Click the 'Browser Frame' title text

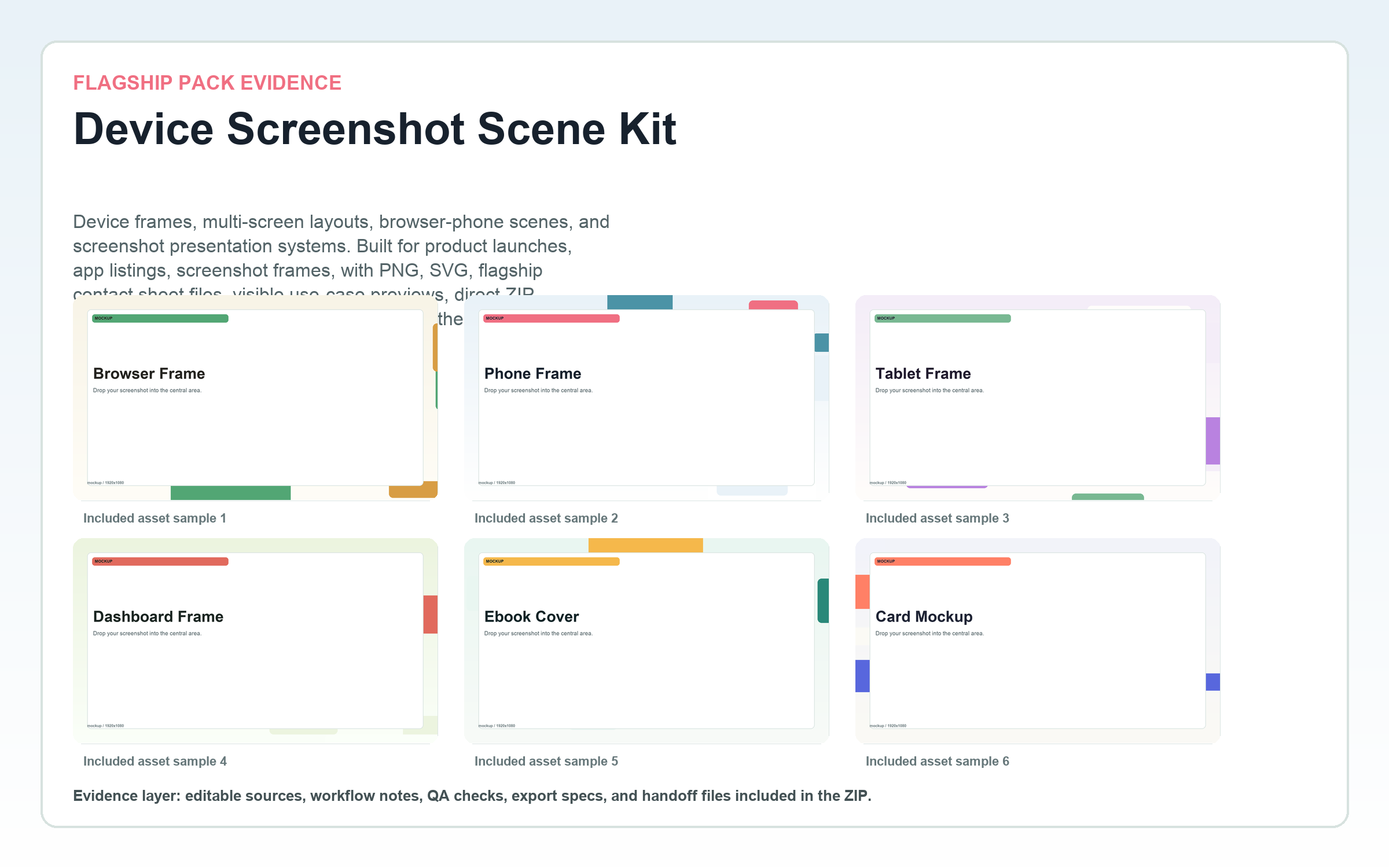coord(149,374)
